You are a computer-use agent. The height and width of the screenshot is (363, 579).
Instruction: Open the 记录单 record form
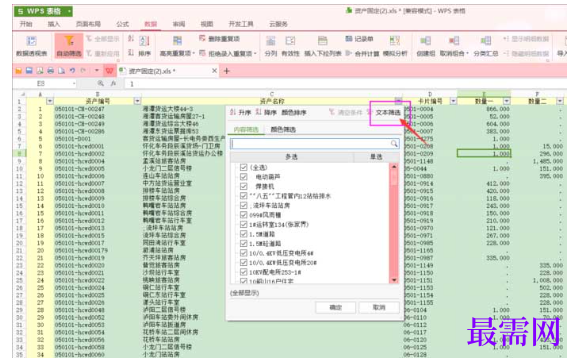[359, 39]
